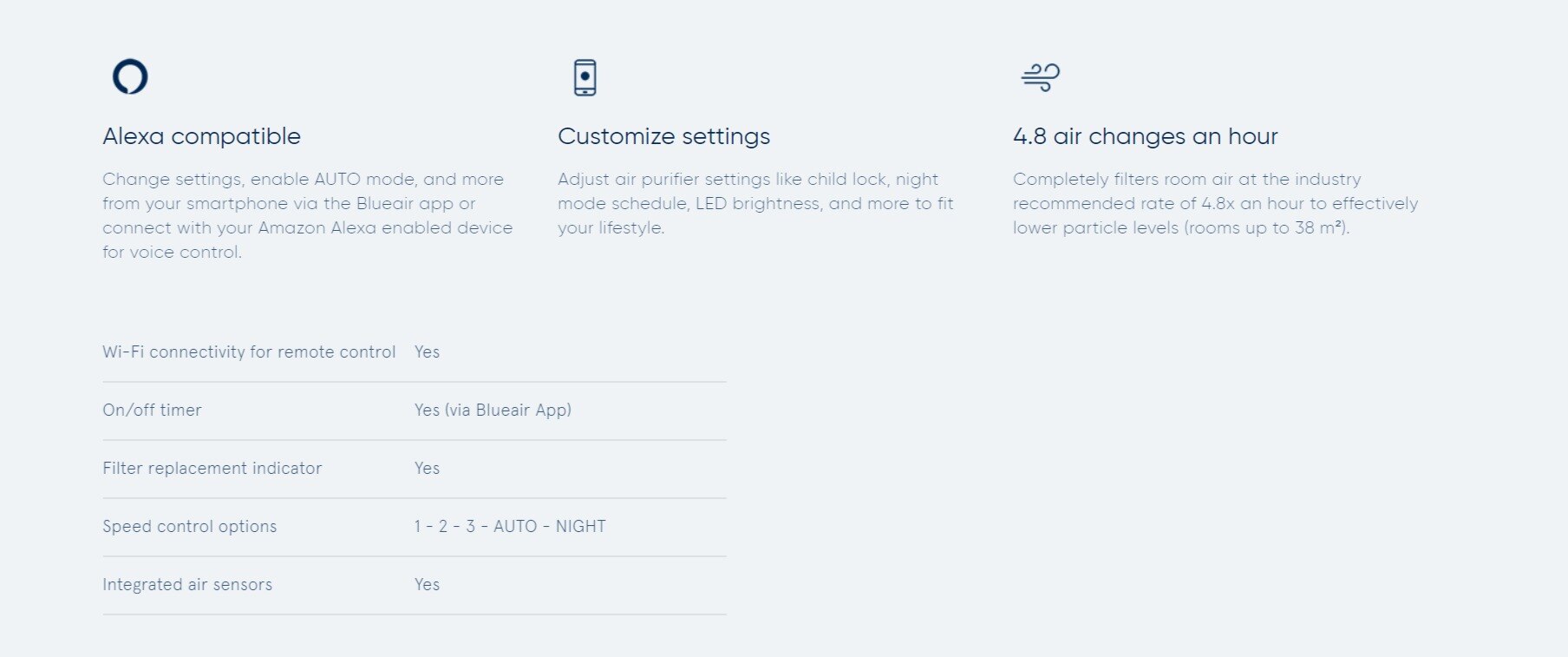Click the 4.8 air changes an hour heading
This screenshot has height=657, width=1568.
click(1146, 136)
